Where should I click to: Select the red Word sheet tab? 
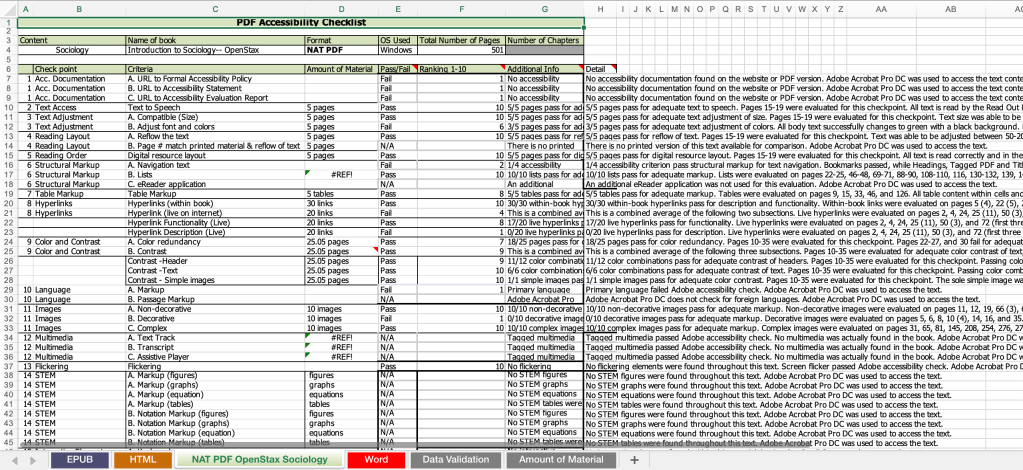(x=376, y=459)
